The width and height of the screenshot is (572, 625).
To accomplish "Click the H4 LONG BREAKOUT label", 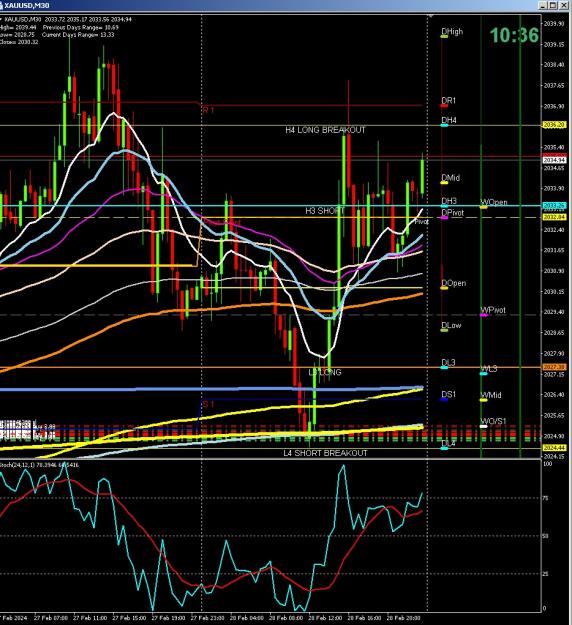I will (x=325, y=130).
